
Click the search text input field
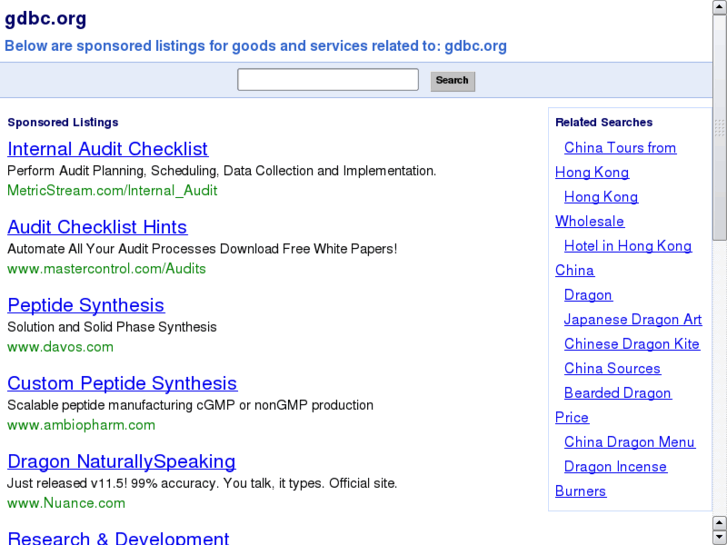tap(327, 80)
